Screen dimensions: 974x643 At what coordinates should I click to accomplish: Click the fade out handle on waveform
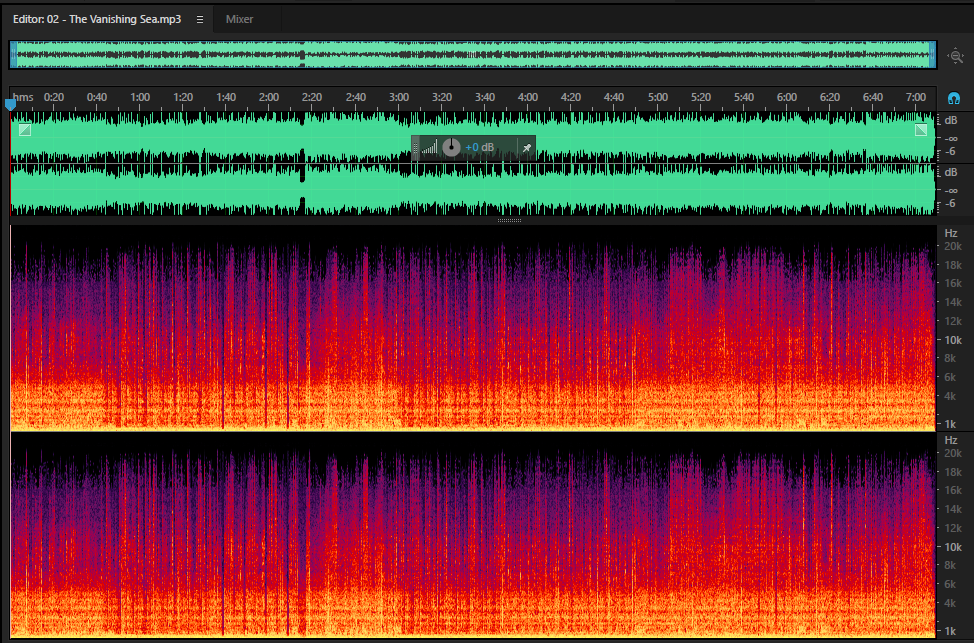coord(921,129)
